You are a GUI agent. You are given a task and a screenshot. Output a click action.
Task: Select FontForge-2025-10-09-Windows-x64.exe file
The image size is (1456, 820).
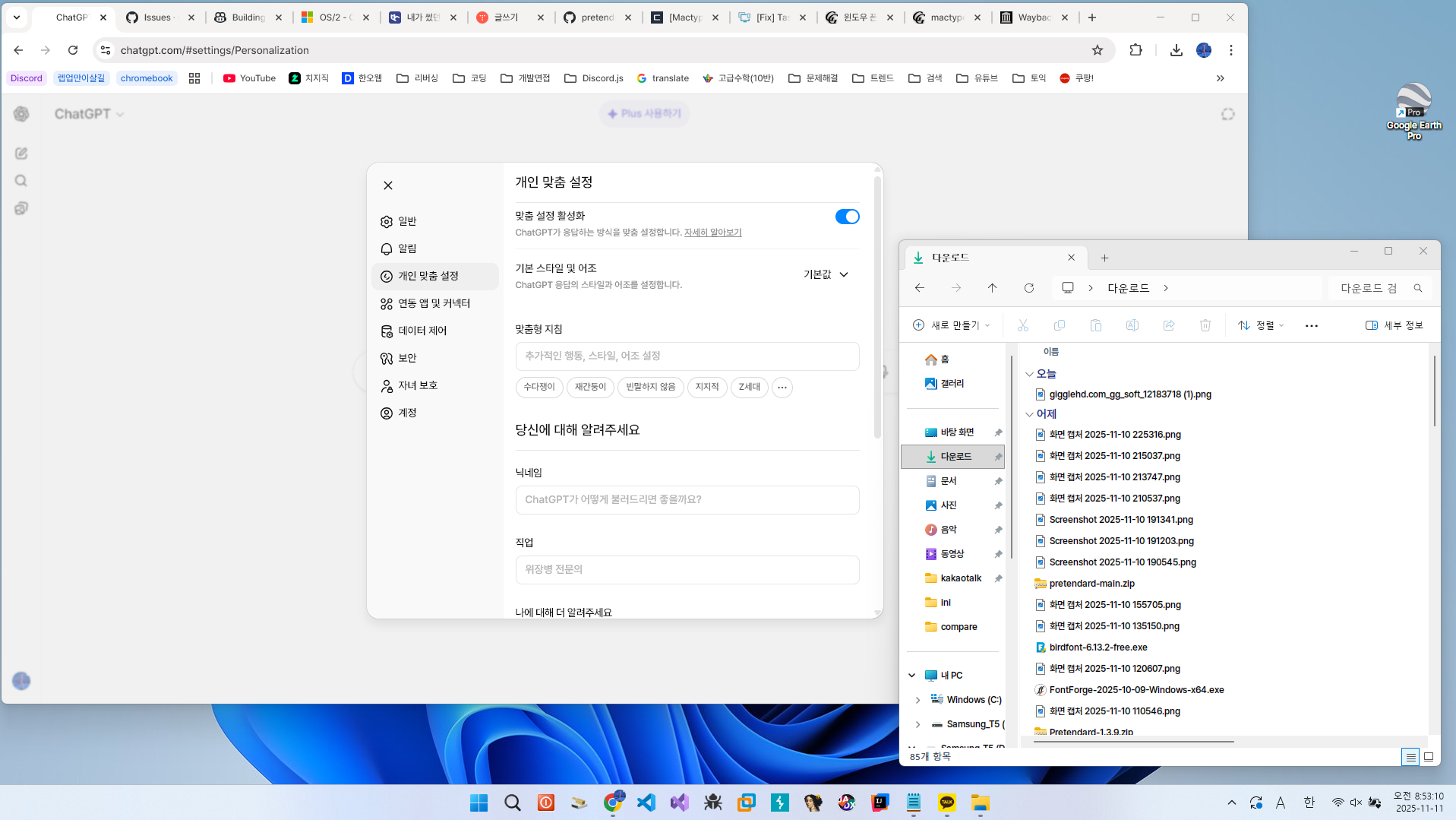[1136, 690]
